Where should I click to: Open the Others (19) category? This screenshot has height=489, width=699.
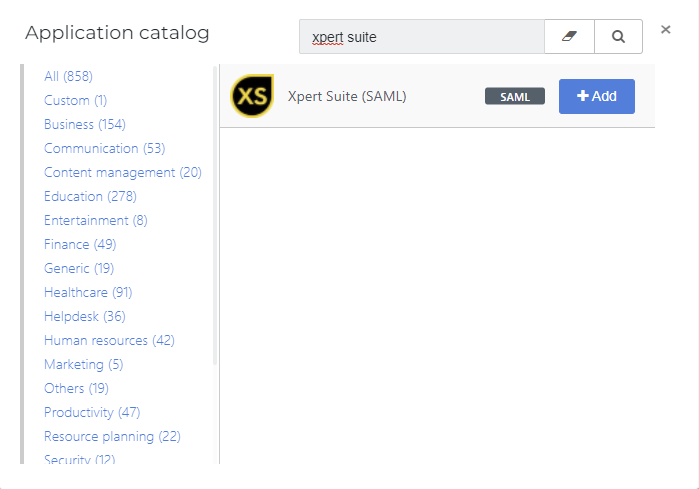coord(76,389)
